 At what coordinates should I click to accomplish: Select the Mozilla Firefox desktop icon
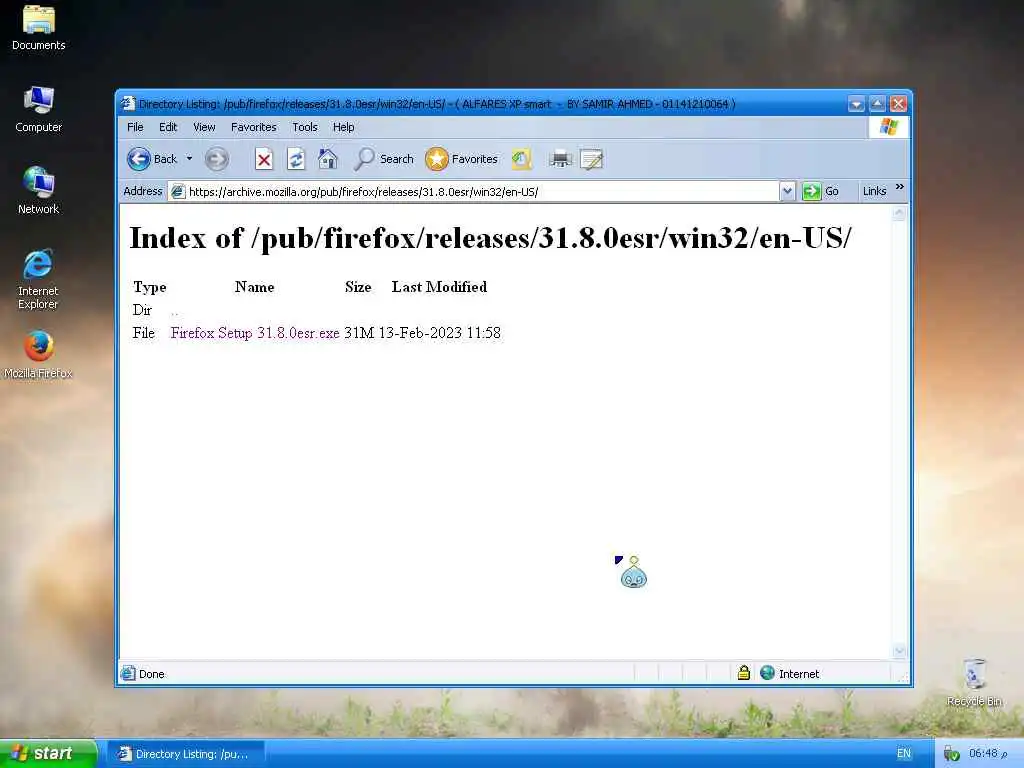[x=39, y=356]
